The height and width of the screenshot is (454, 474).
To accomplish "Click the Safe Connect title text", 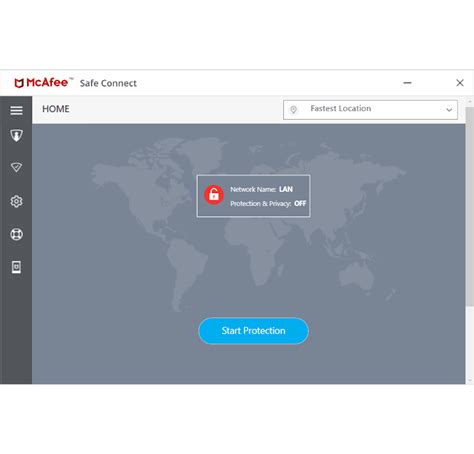I will (108, 83).
